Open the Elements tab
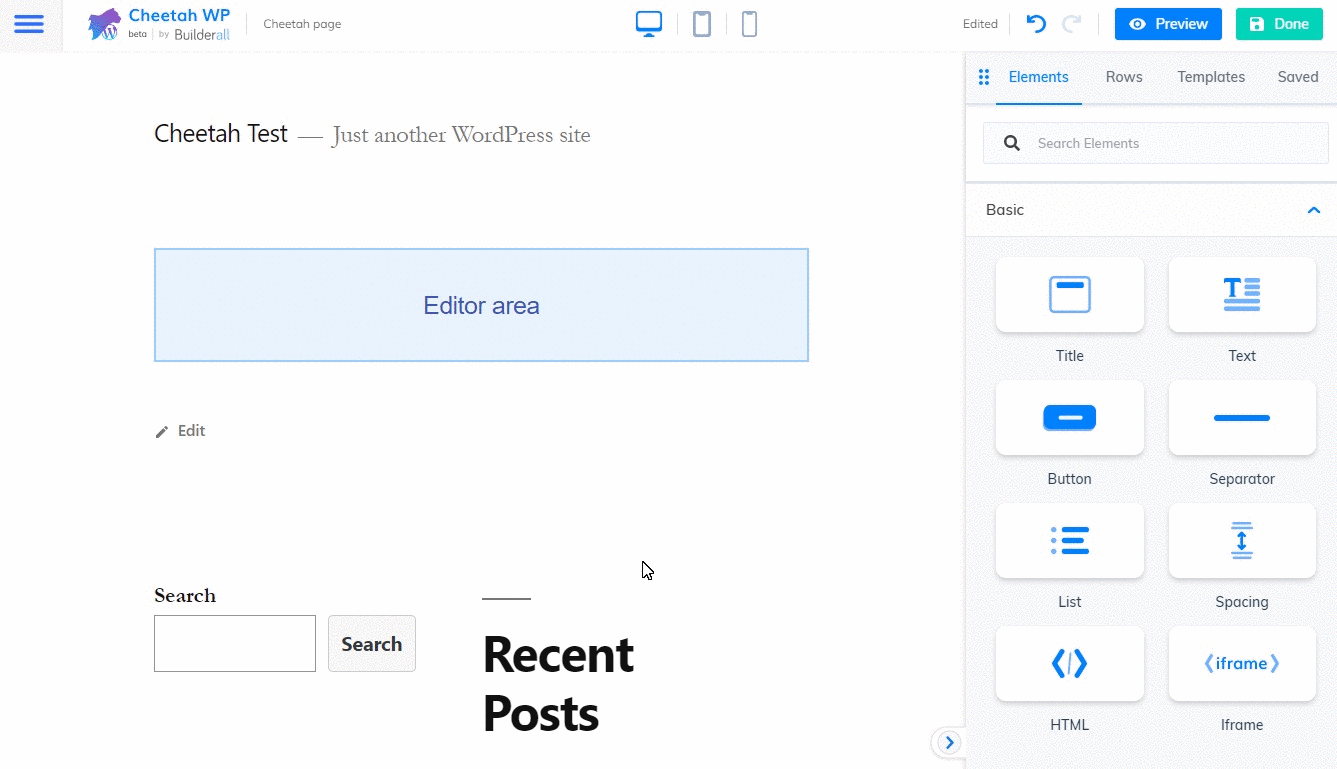Image resolution: width=1337 pixels, height=769 pixels. [x=1038, y=77]
